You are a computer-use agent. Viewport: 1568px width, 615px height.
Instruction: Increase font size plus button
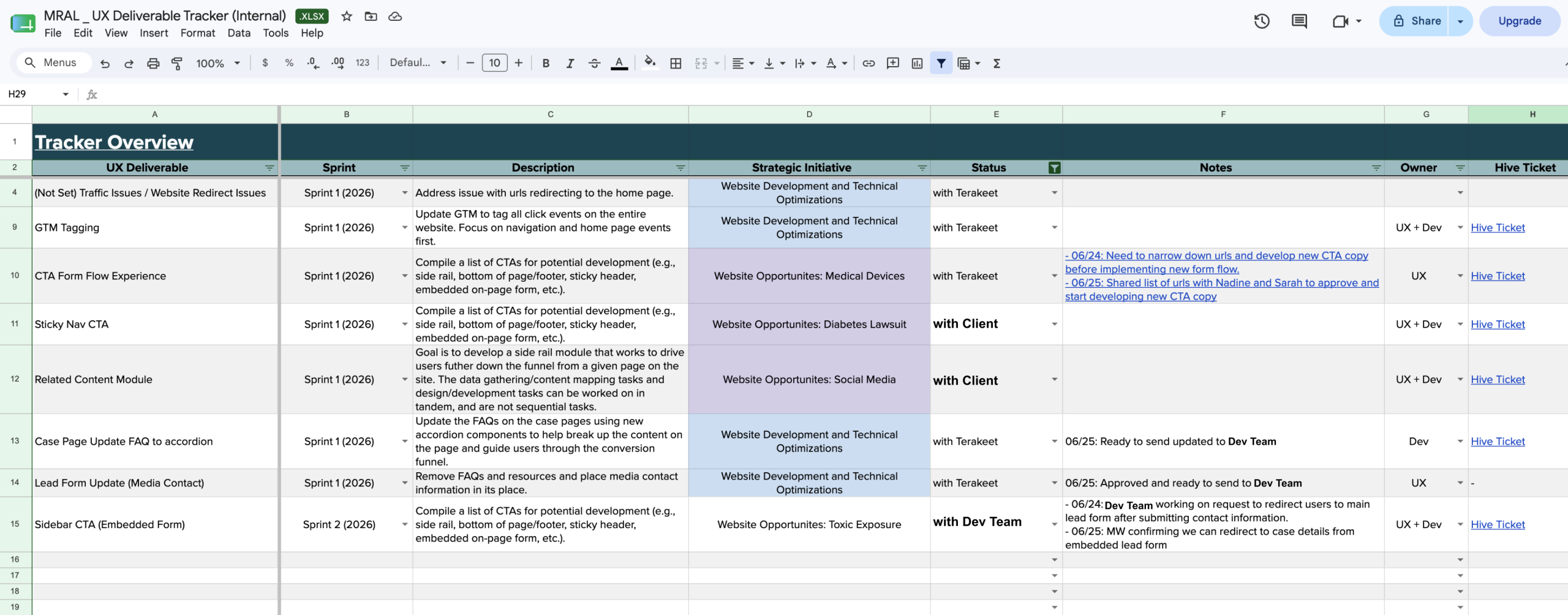(x=519, y=63)
